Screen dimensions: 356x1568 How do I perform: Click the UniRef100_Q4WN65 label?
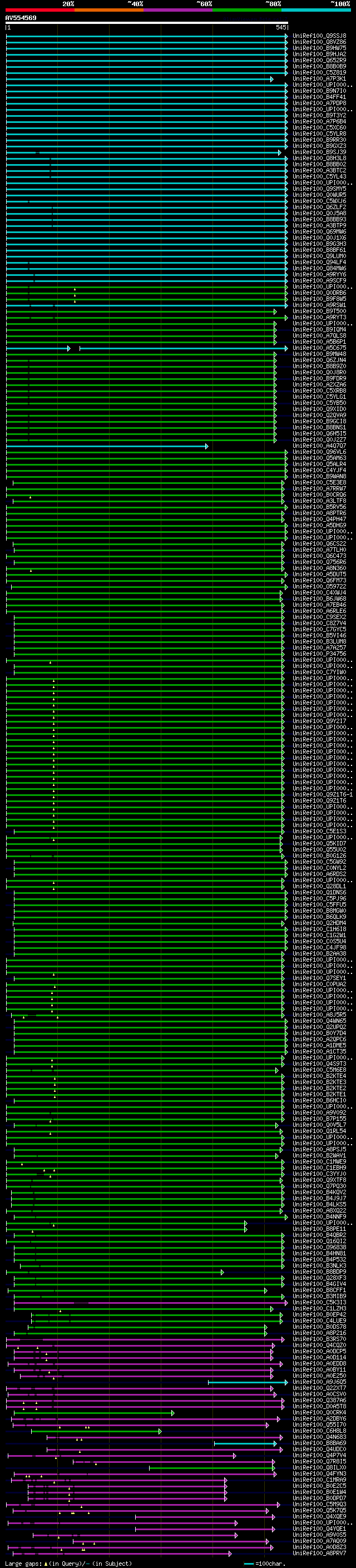tap(319, 1021)
